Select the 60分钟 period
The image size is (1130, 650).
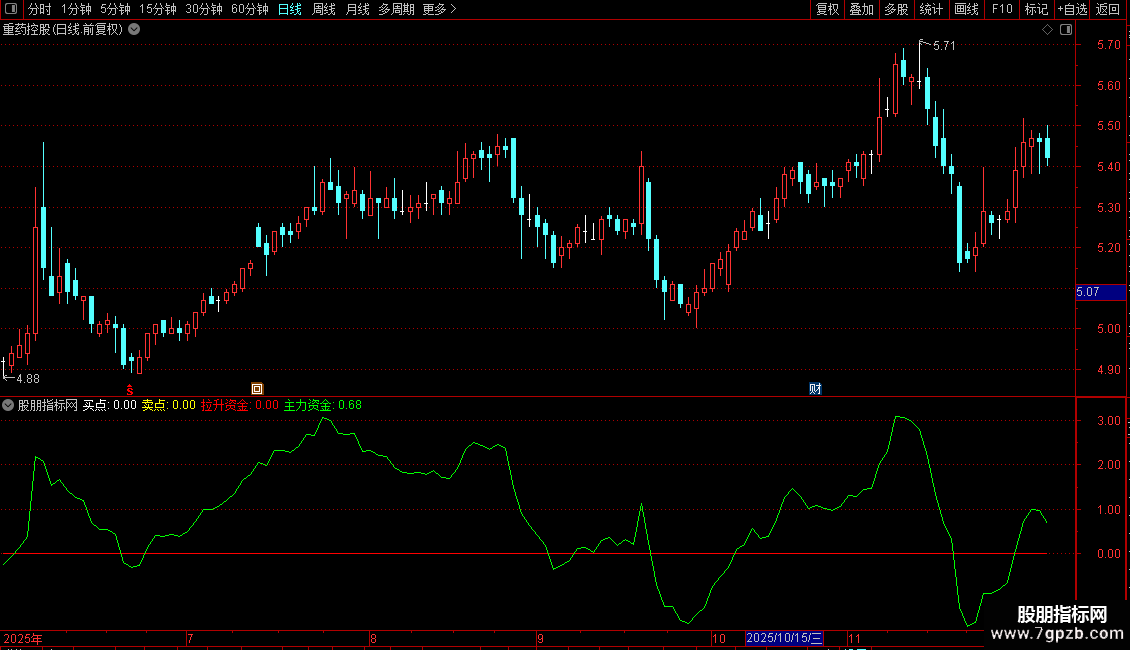[x=249, y=9]
